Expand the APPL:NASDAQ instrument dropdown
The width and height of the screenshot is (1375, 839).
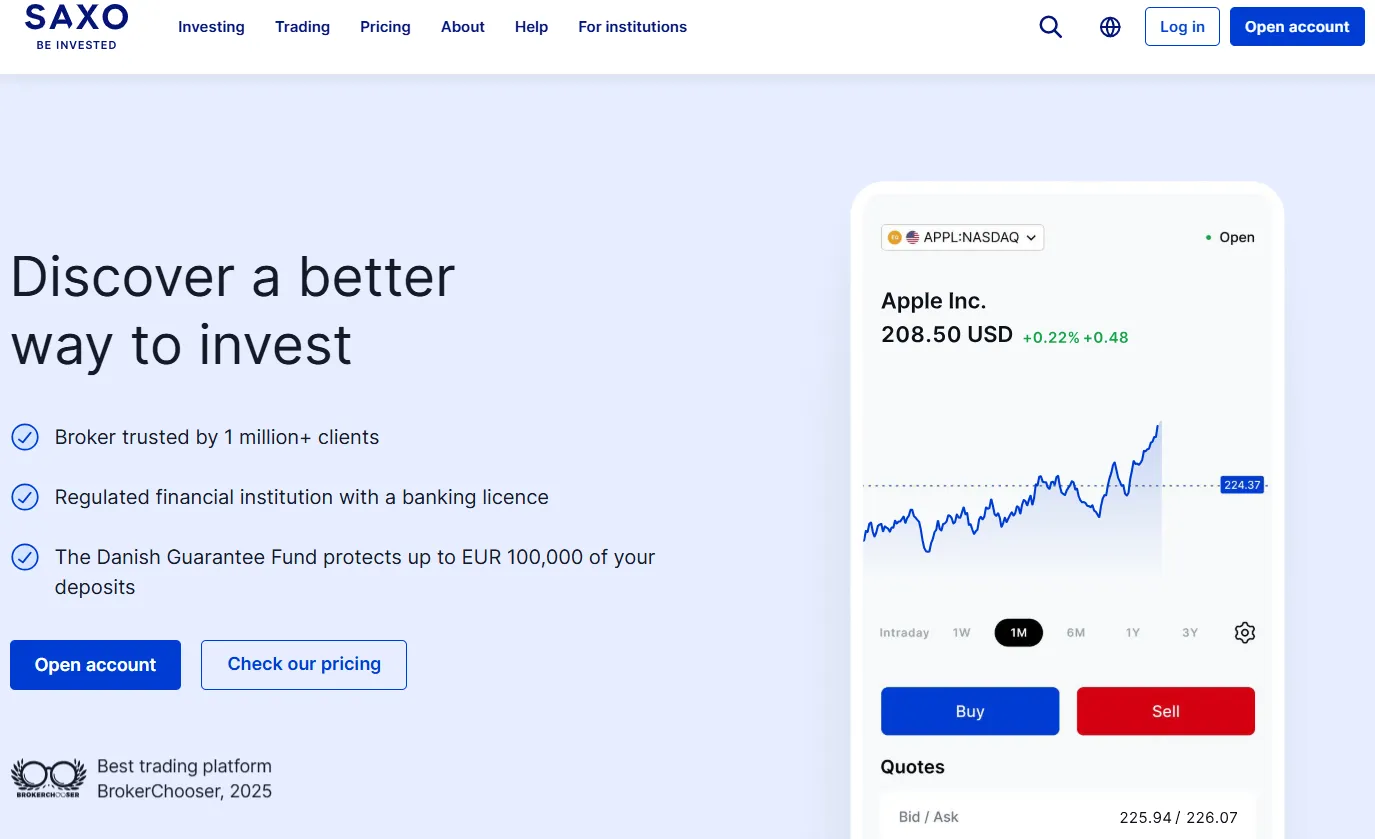[x=962, y=237]
